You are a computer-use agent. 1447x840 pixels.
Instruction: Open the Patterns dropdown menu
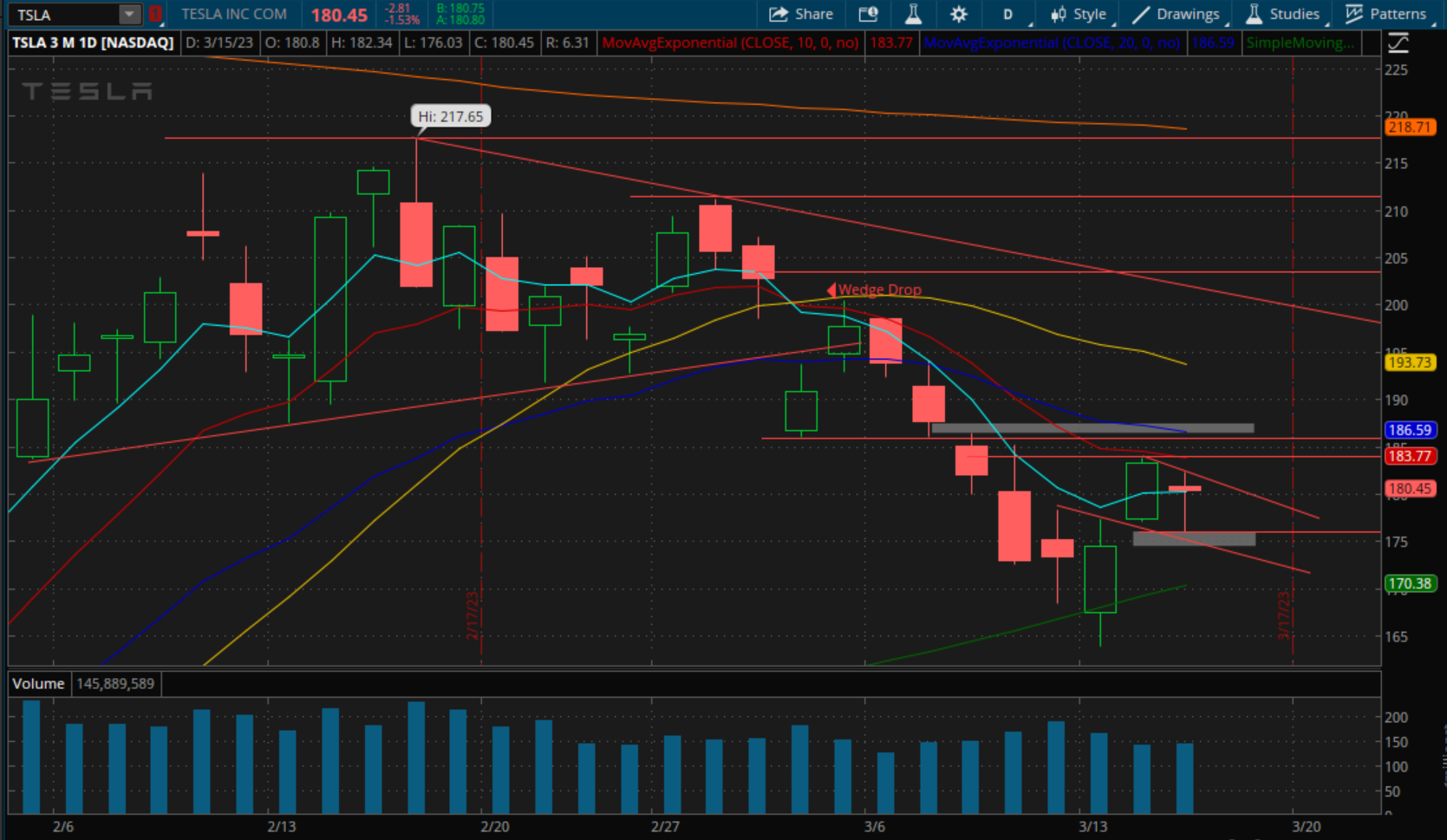click(1387, 14)
